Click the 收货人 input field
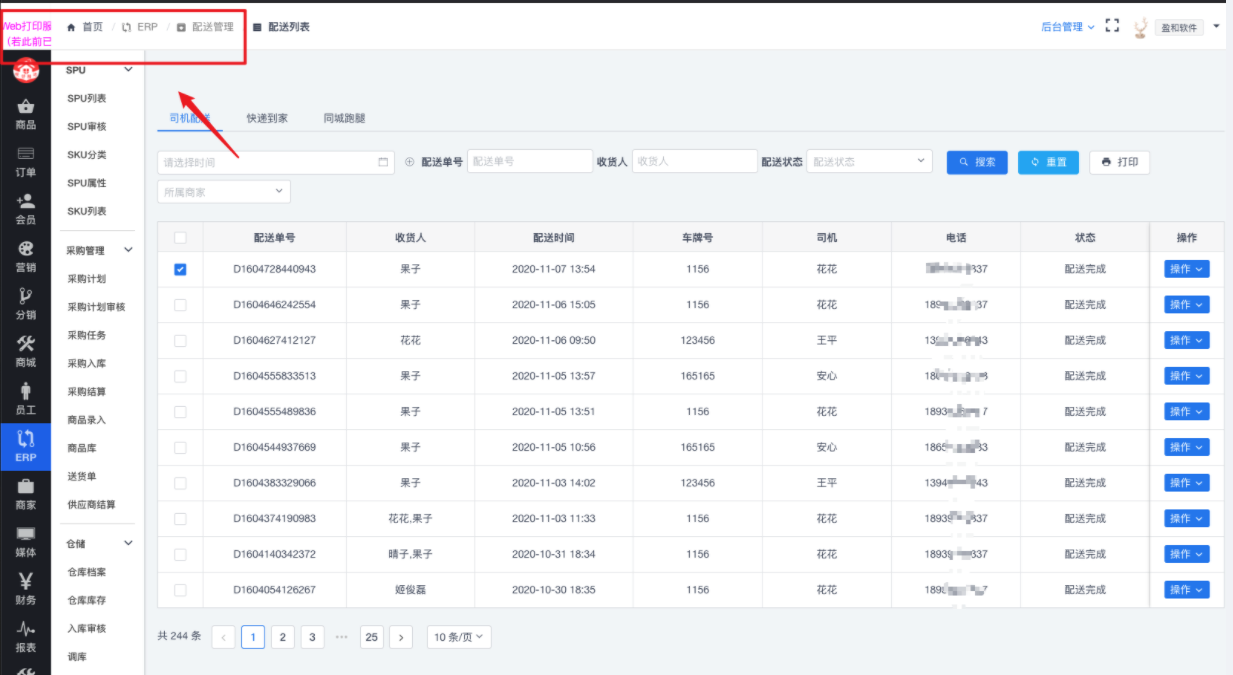 [695, 161]
